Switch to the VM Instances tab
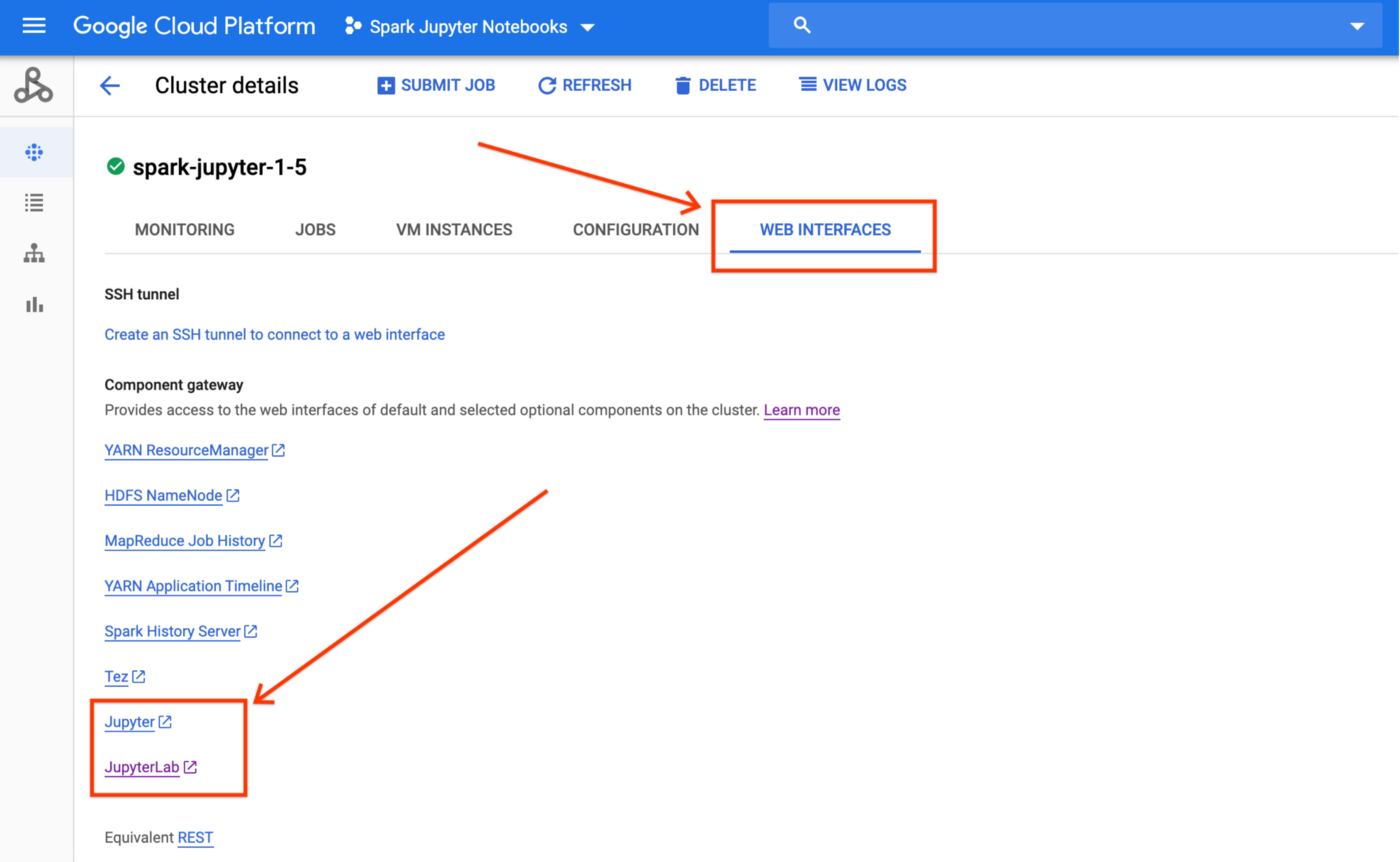Viewport: 1400px width, 862px height. click(454, 230)
